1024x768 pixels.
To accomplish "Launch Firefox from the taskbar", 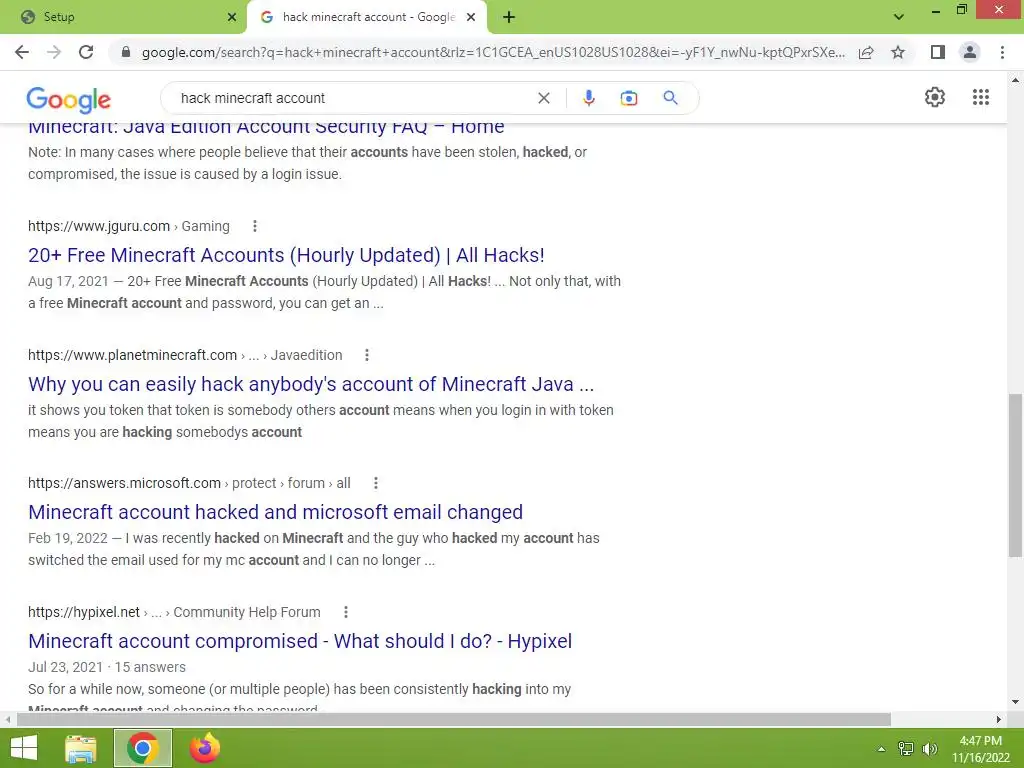I will point(204,748).
